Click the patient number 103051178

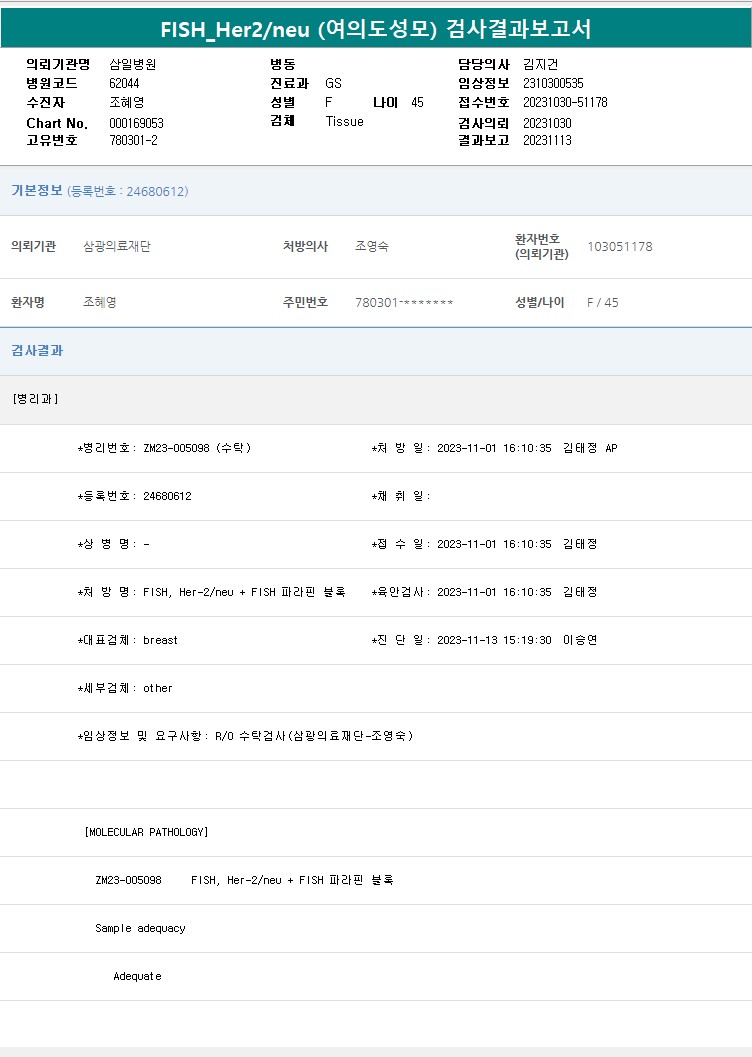tap(619, 247)
